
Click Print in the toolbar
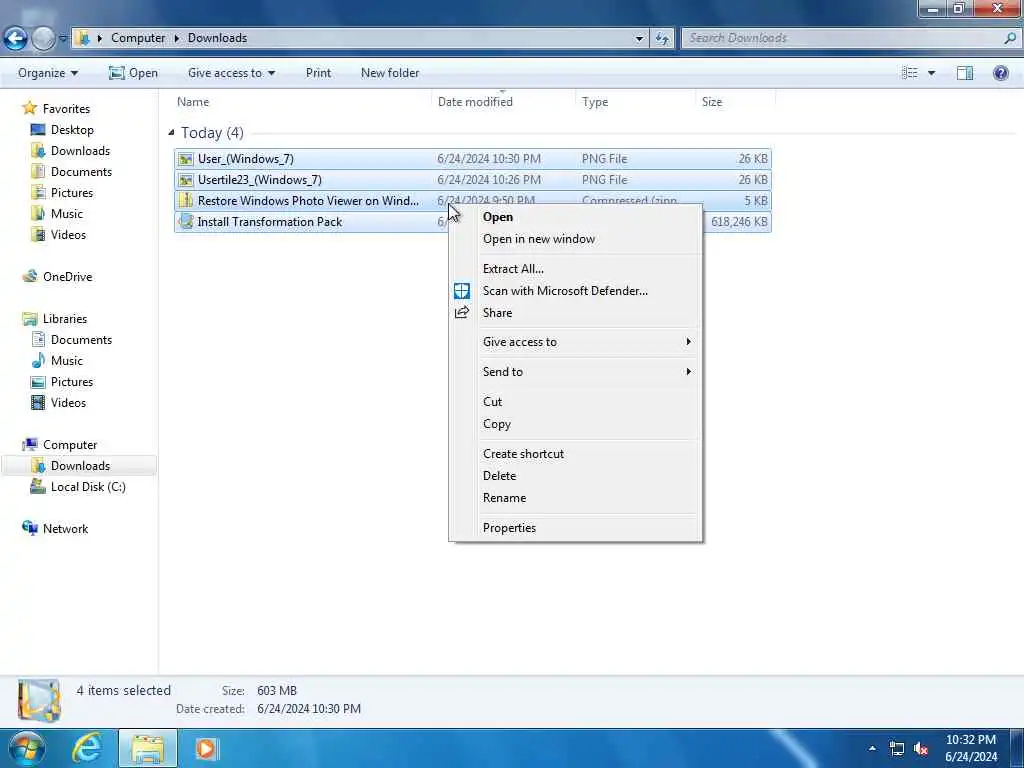318,73
